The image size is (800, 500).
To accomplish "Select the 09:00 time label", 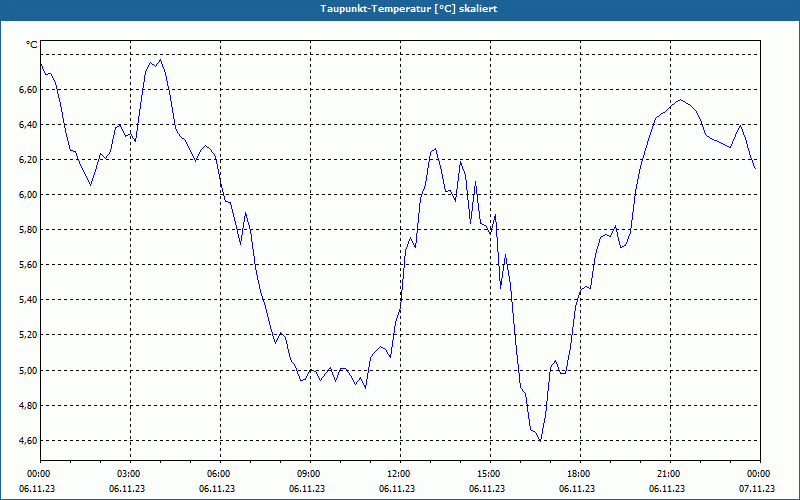I will point(307,474).
